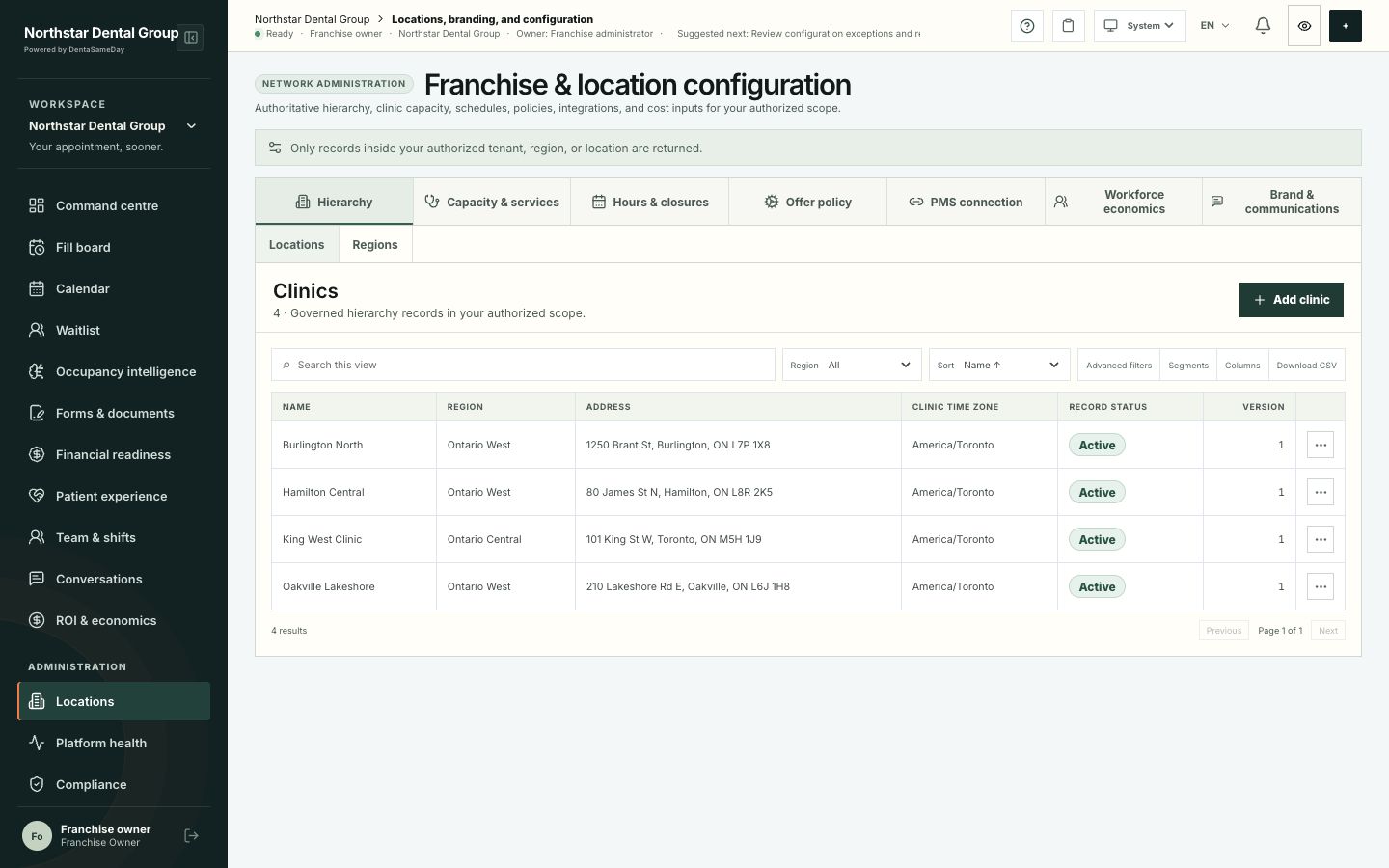Click the clipboard icon in top bar

coord(1068,26)
